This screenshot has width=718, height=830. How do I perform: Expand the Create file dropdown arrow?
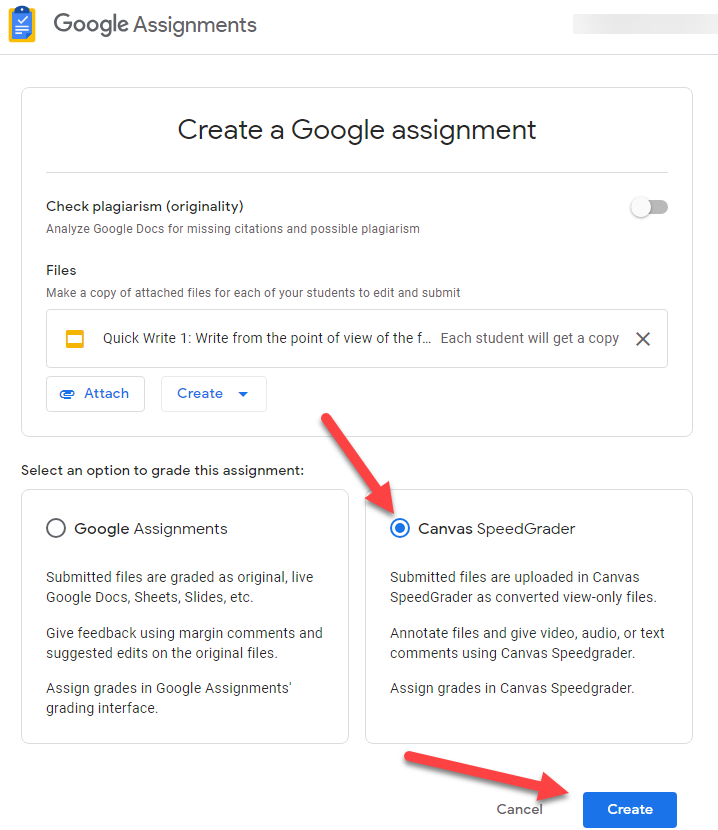tap(243, 394)
